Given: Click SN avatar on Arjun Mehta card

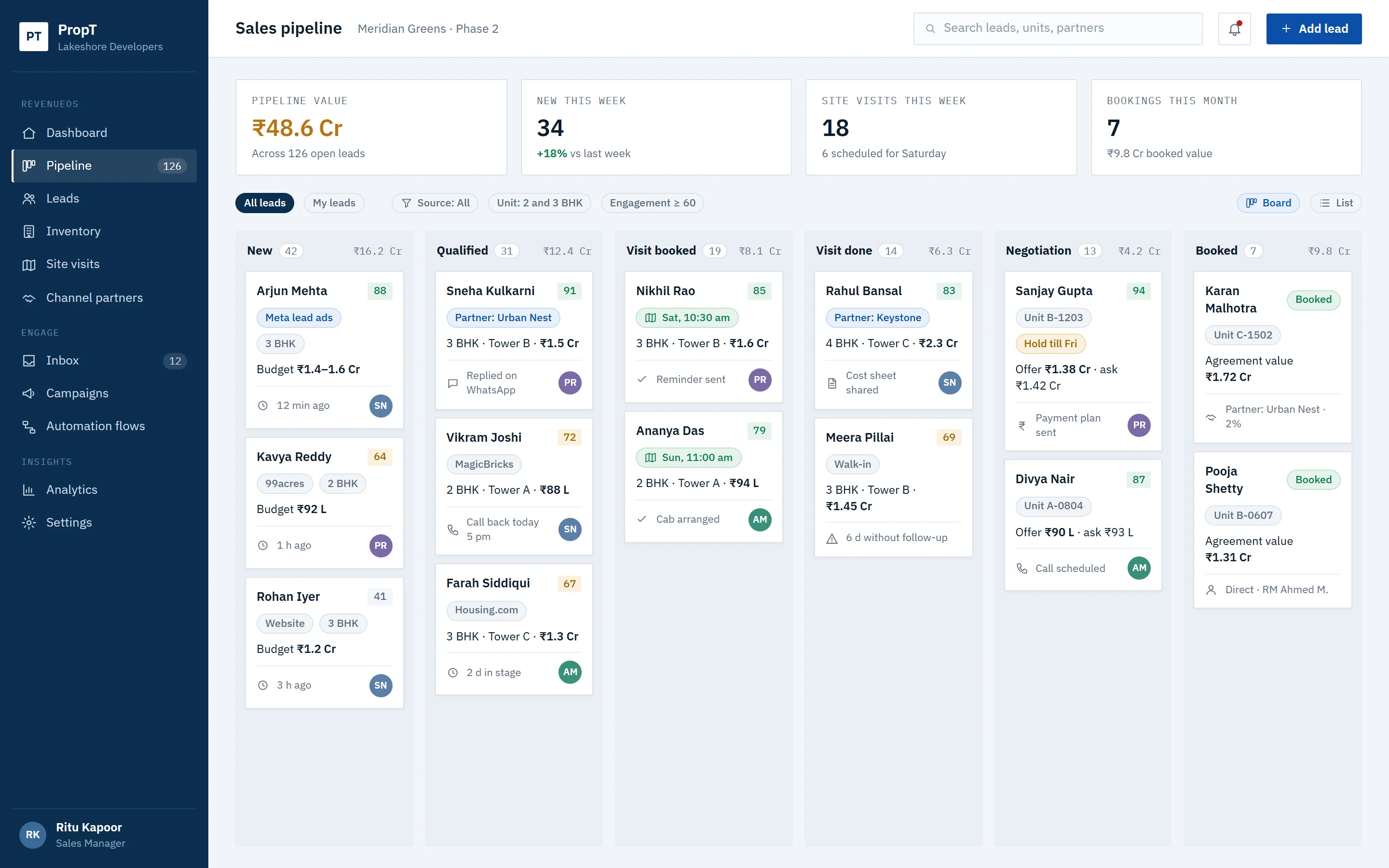Looking at the screenshot, I should pyautogui.click(x=381, y=405).
